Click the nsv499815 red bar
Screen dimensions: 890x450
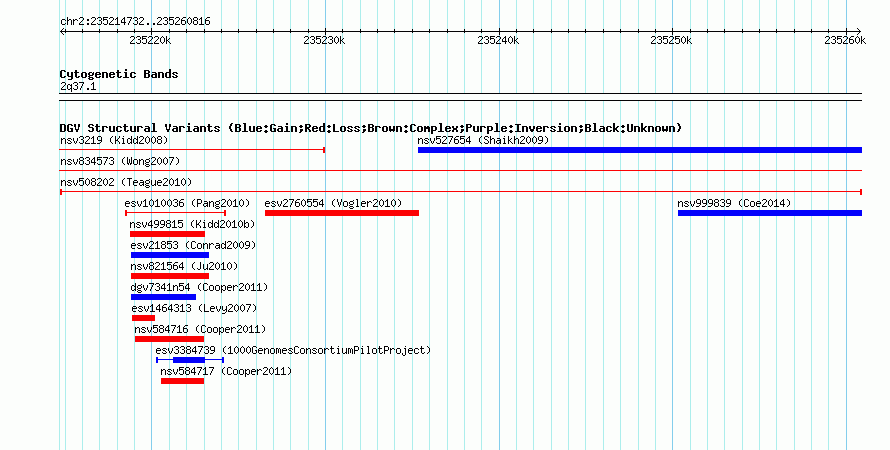click(x=167, y=234)
